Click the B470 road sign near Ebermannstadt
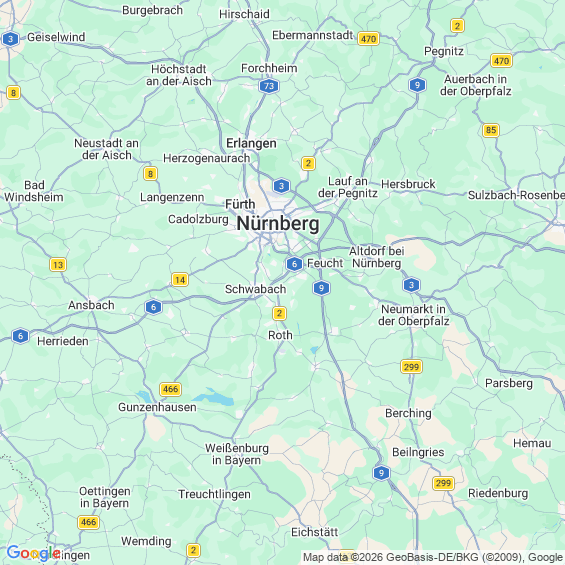This screenshot has height=565, width=565. pos(368,39)
